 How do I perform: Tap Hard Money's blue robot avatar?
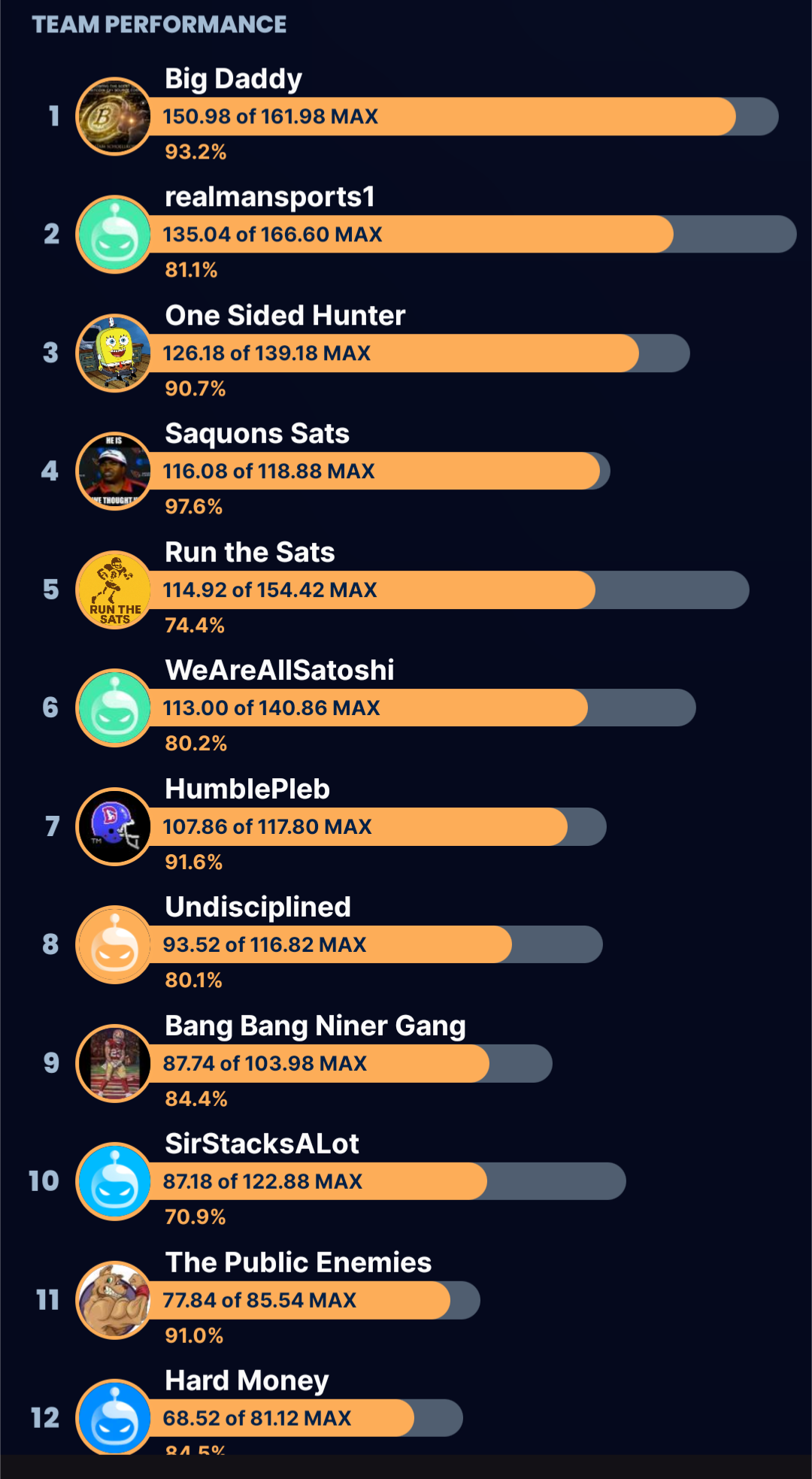tap(114, 1417)
